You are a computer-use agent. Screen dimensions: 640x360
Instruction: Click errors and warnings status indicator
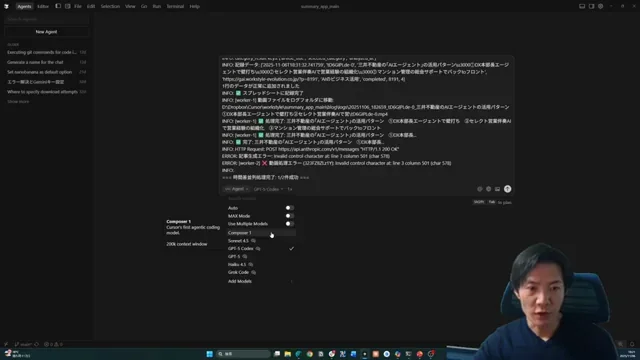53,344
